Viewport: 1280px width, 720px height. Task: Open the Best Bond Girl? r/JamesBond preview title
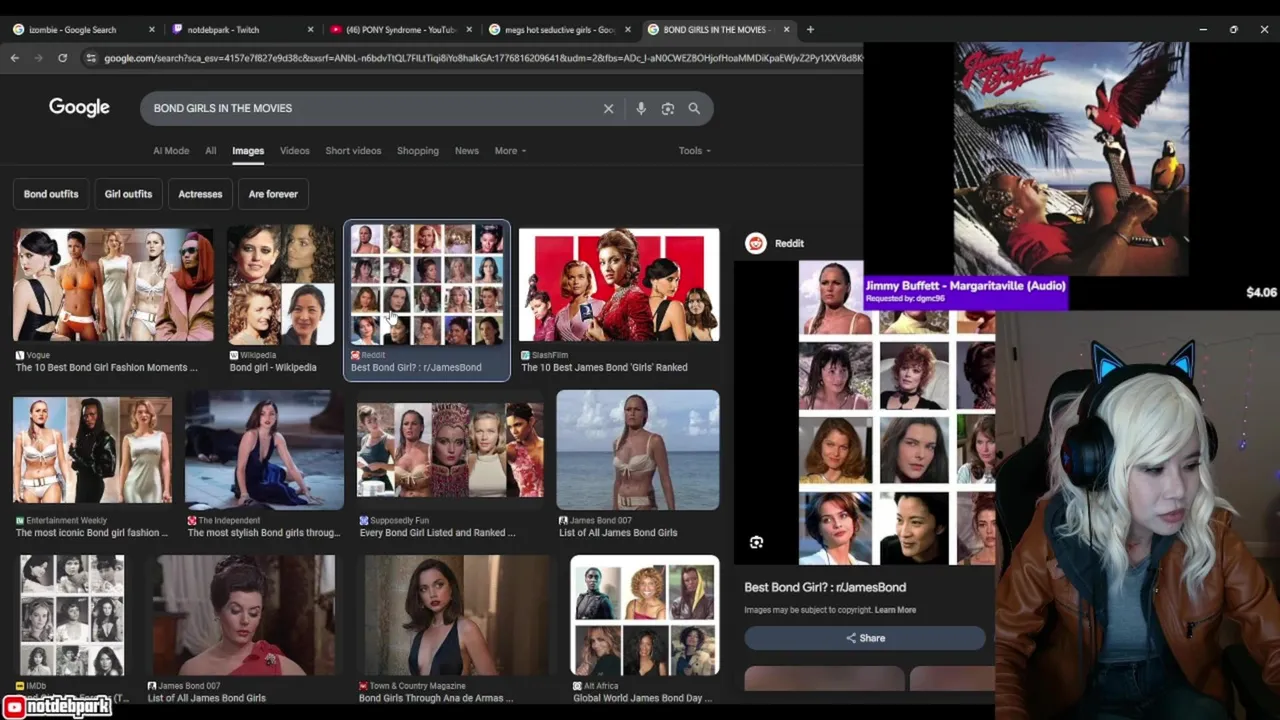point(825,587)
